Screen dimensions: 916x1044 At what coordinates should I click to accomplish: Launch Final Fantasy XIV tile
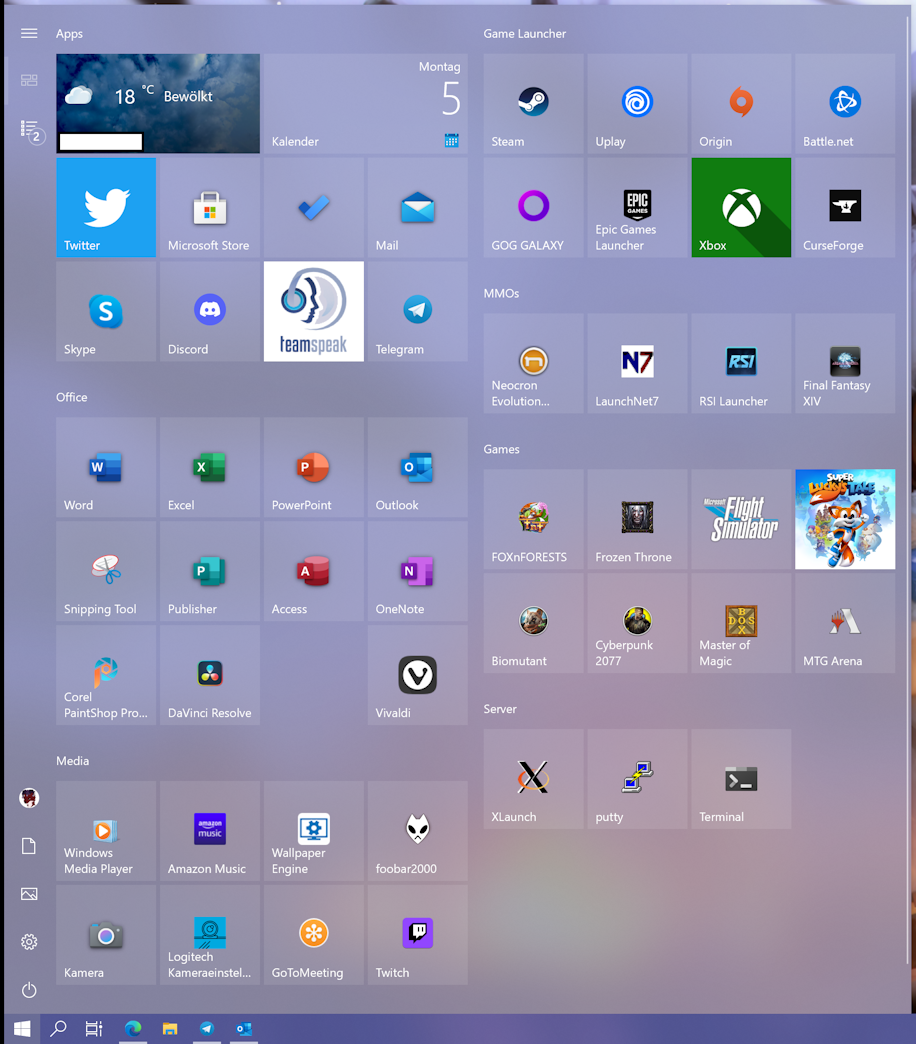(845, 363)
